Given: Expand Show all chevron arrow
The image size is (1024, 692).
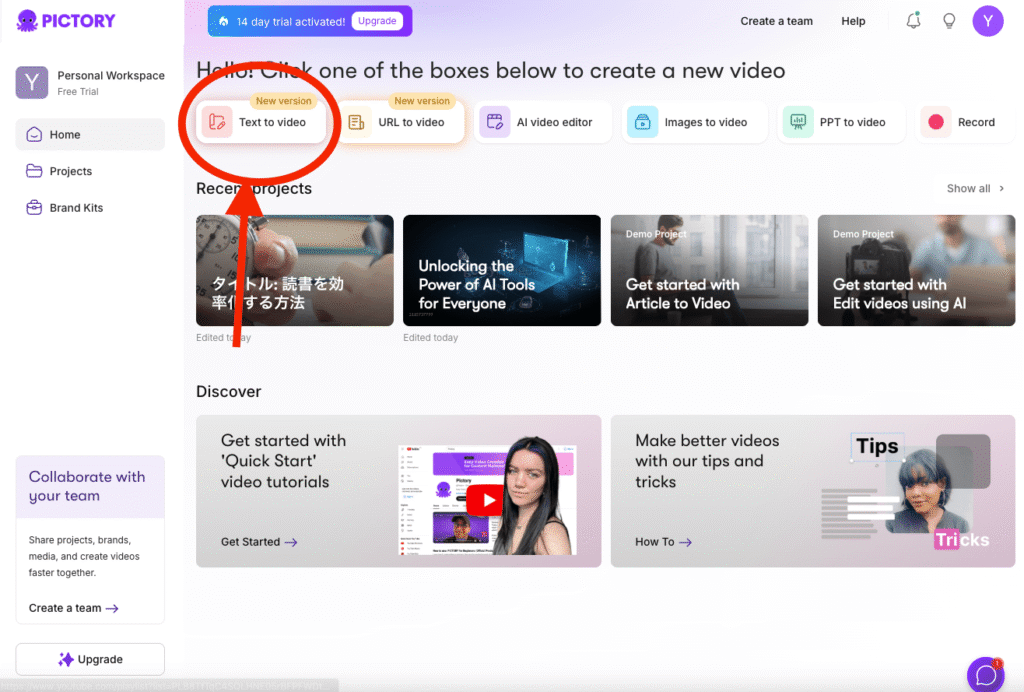Looking at the screenshot, I should pyautogui.click(x=1002, y=188).
